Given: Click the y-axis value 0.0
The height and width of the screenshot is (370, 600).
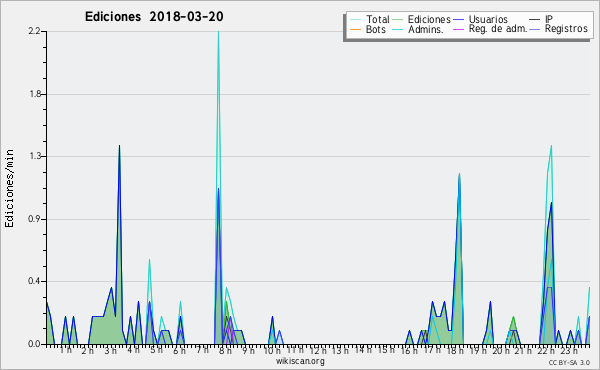Looking at the screenshot, I should pyautogui.click(x=34, y=344).
